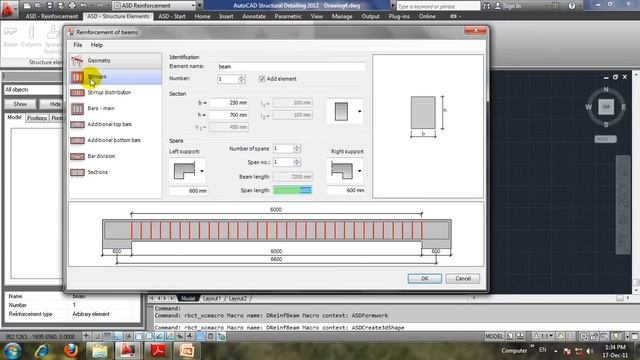Toggle MODEL space button in the status bar

point(494,337)
